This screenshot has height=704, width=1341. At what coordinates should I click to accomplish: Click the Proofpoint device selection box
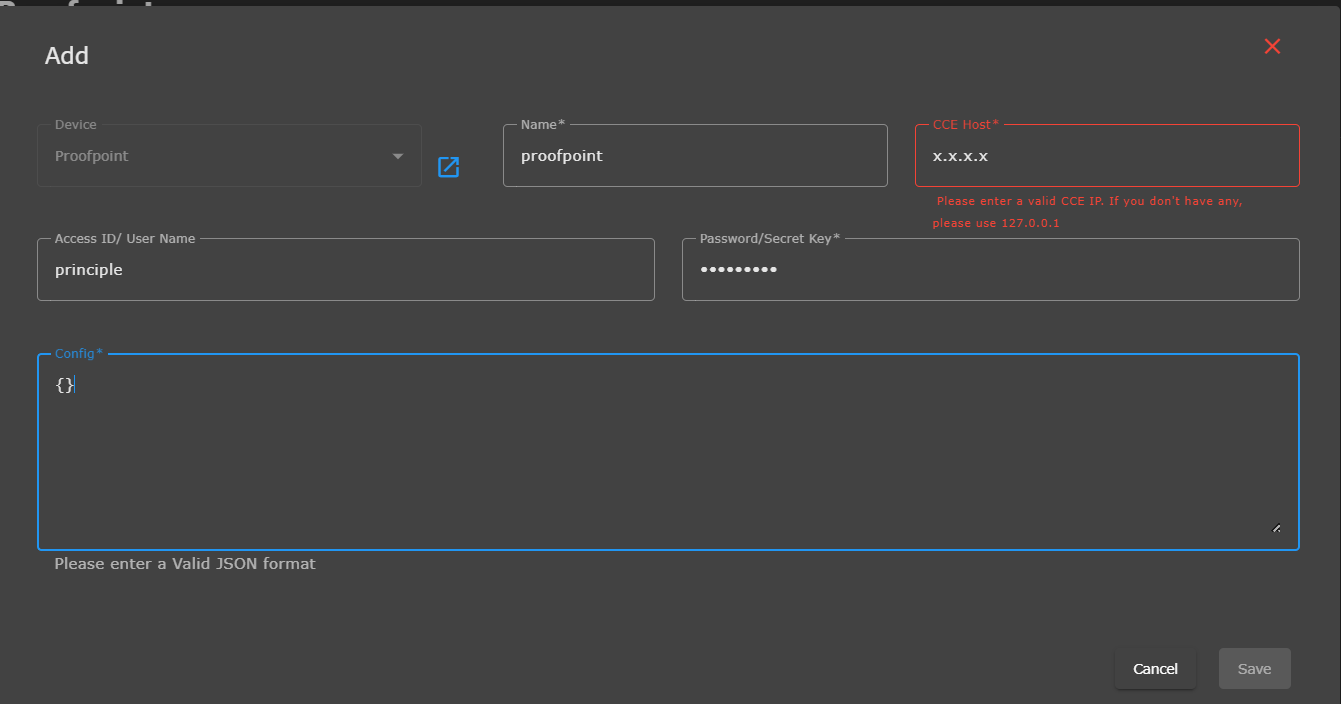220,156
